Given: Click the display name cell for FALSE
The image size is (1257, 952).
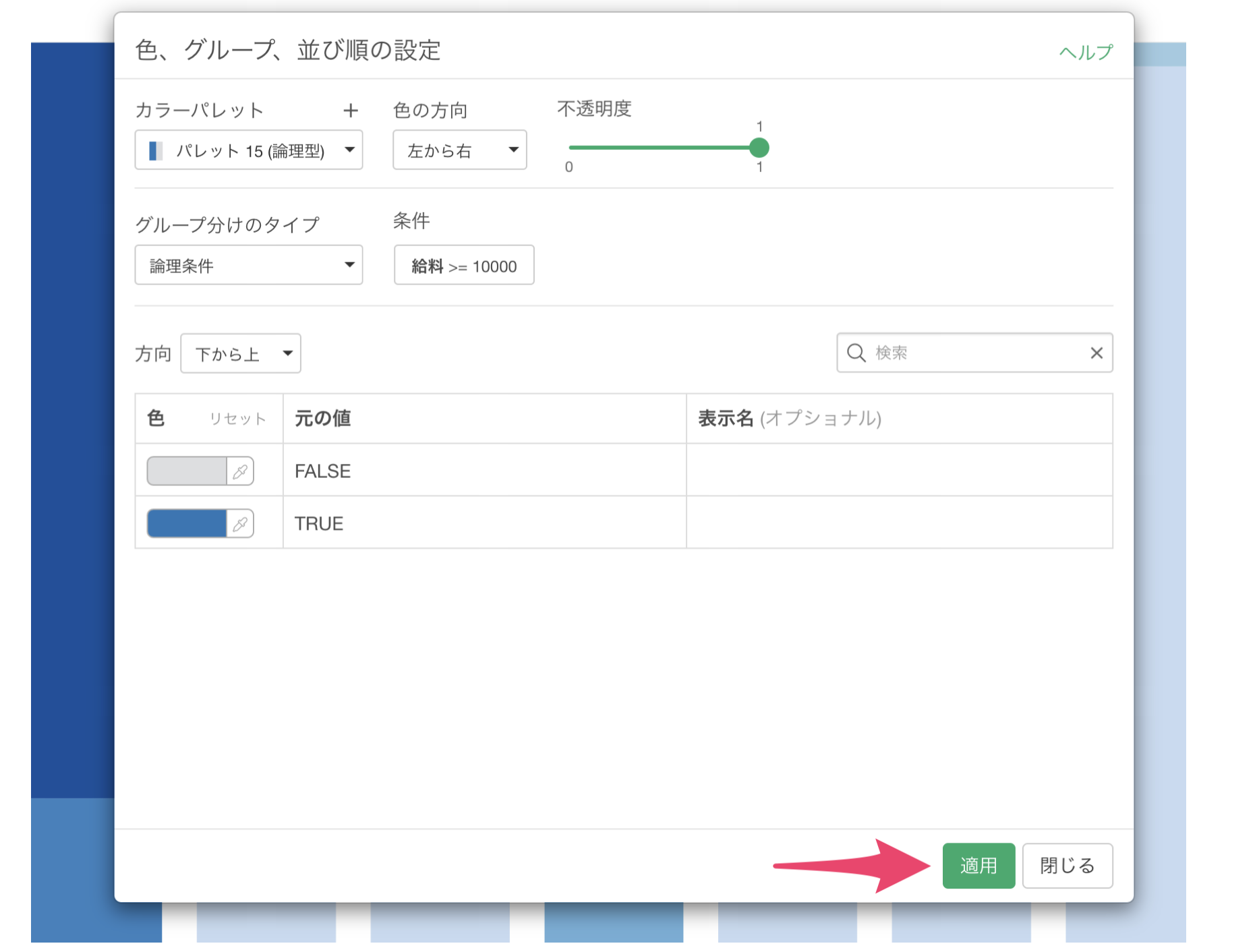Looking at the screenshot, I should coord(898,471).
